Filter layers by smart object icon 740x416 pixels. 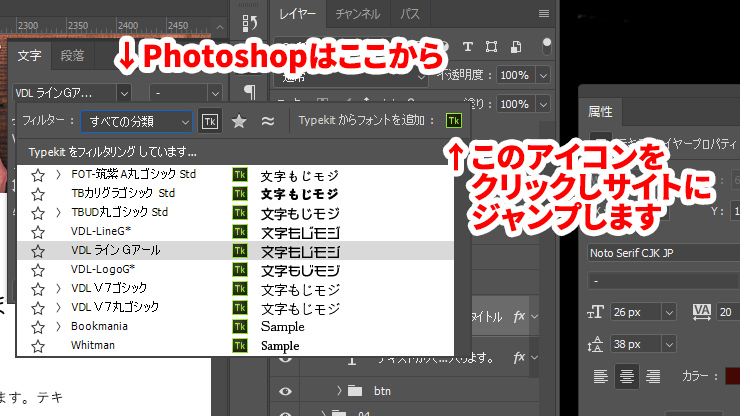[x=516, y=46]
